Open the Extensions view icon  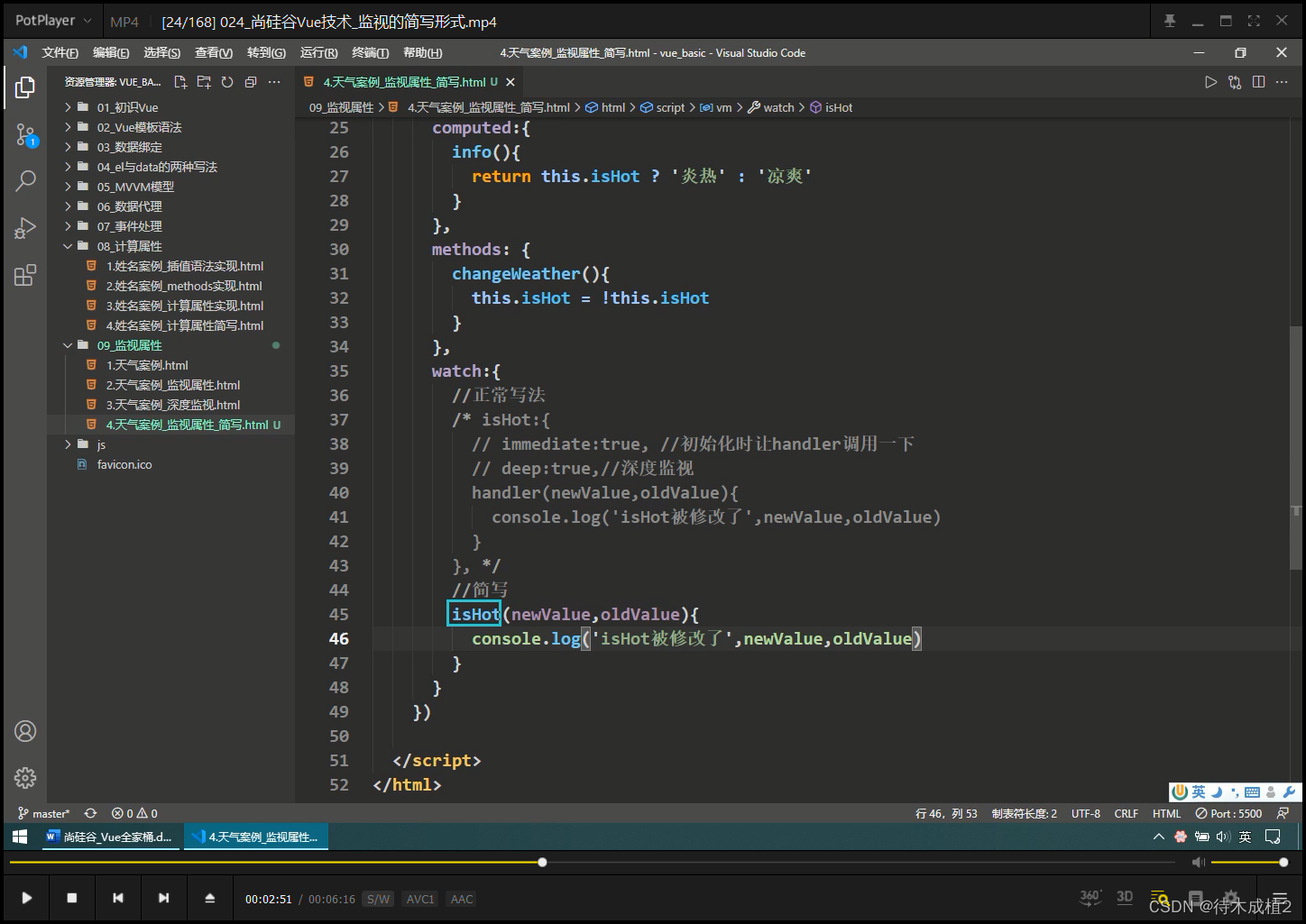(25, 275)
